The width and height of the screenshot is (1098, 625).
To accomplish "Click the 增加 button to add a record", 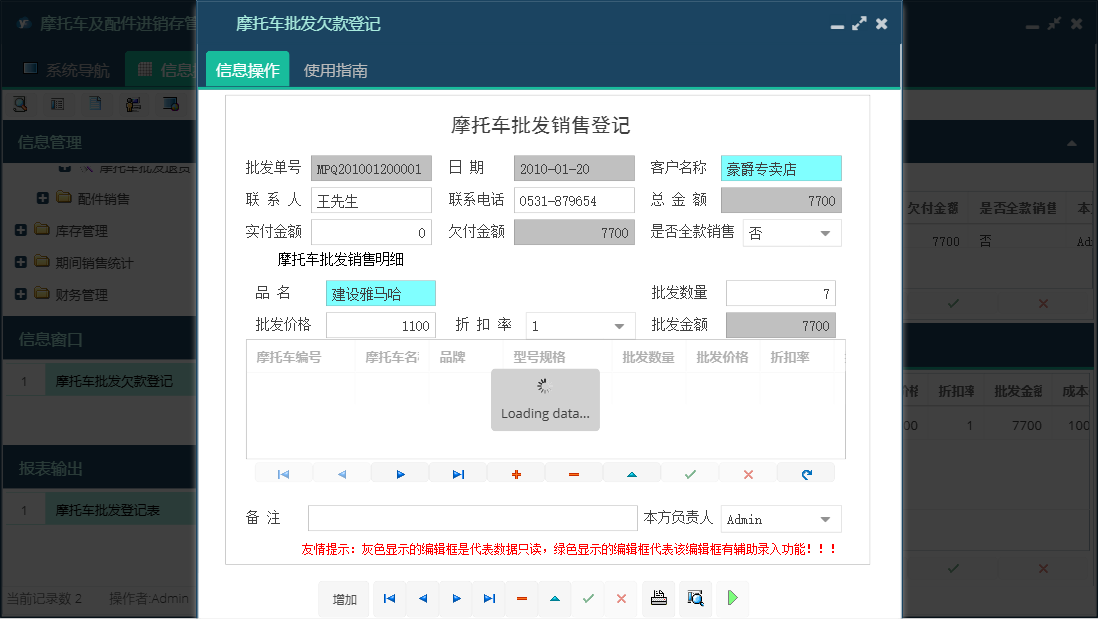I will coord(344,599).
